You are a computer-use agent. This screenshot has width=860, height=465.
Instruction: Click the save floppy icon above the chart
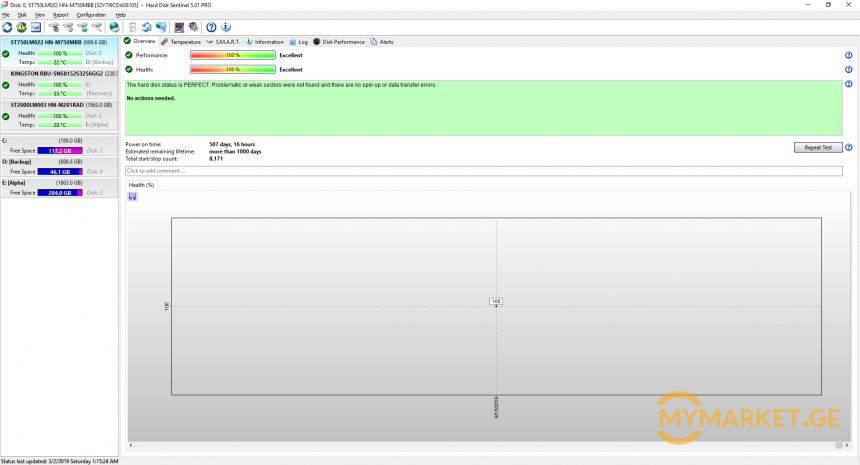[x=132, y=196]
